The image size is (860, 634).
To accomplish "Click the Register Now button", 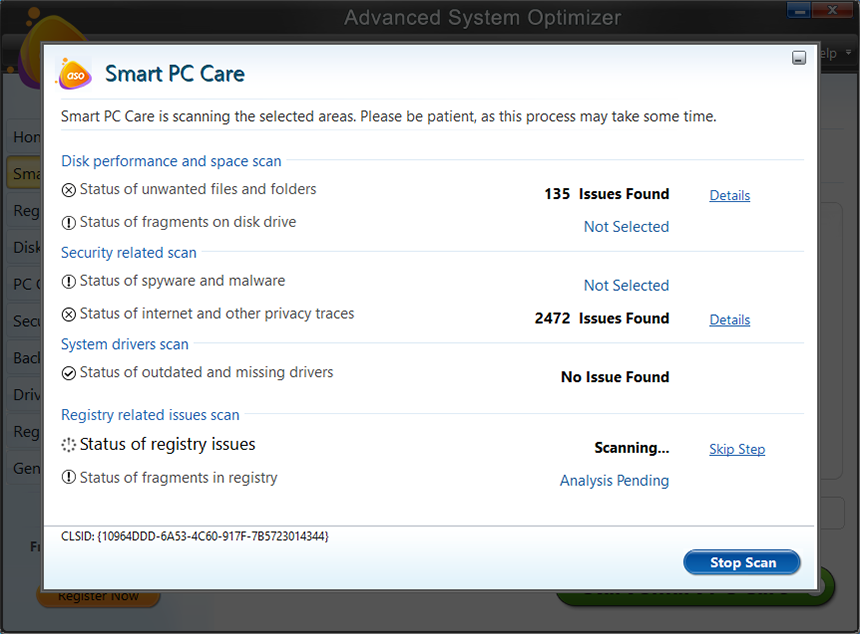I will tap(98, 595).
